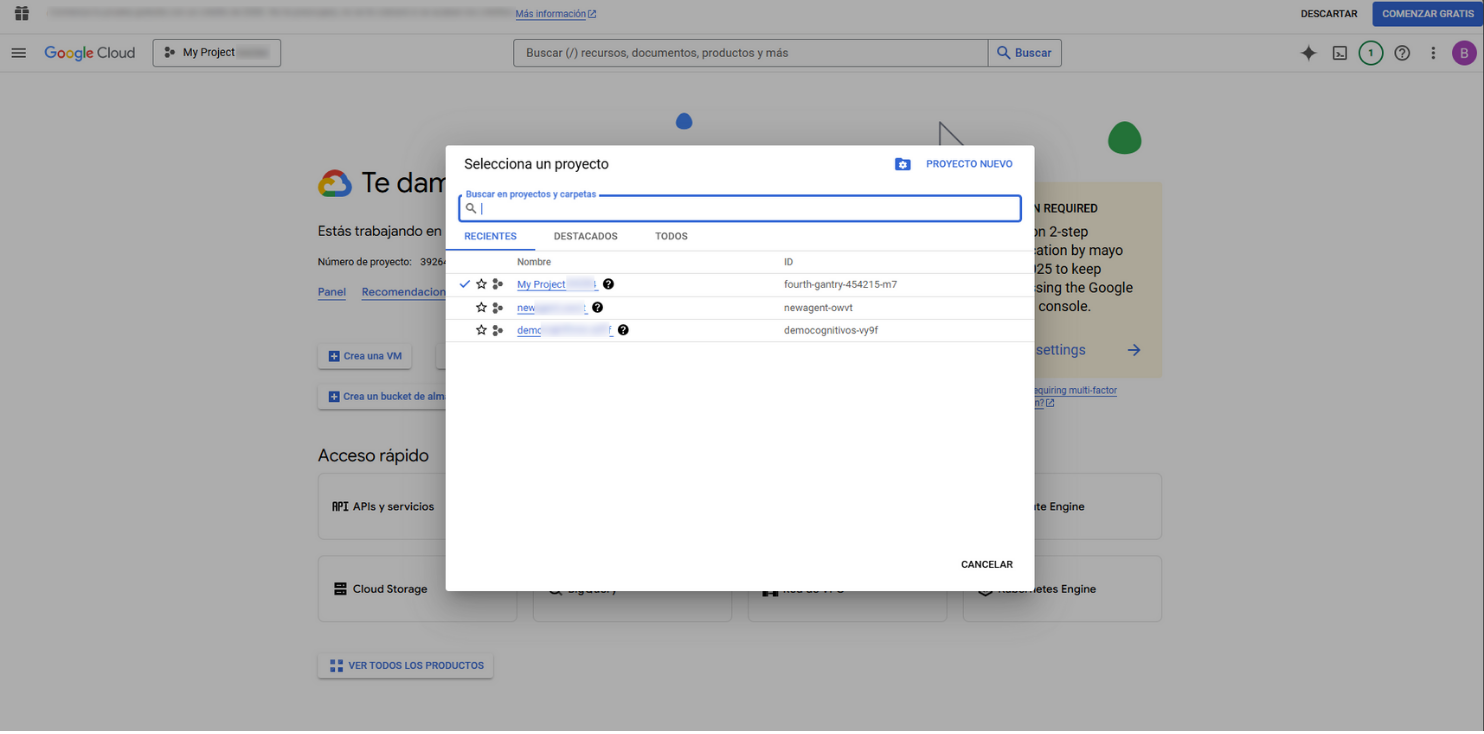Switch to the TODOS tab

[671, 237]
